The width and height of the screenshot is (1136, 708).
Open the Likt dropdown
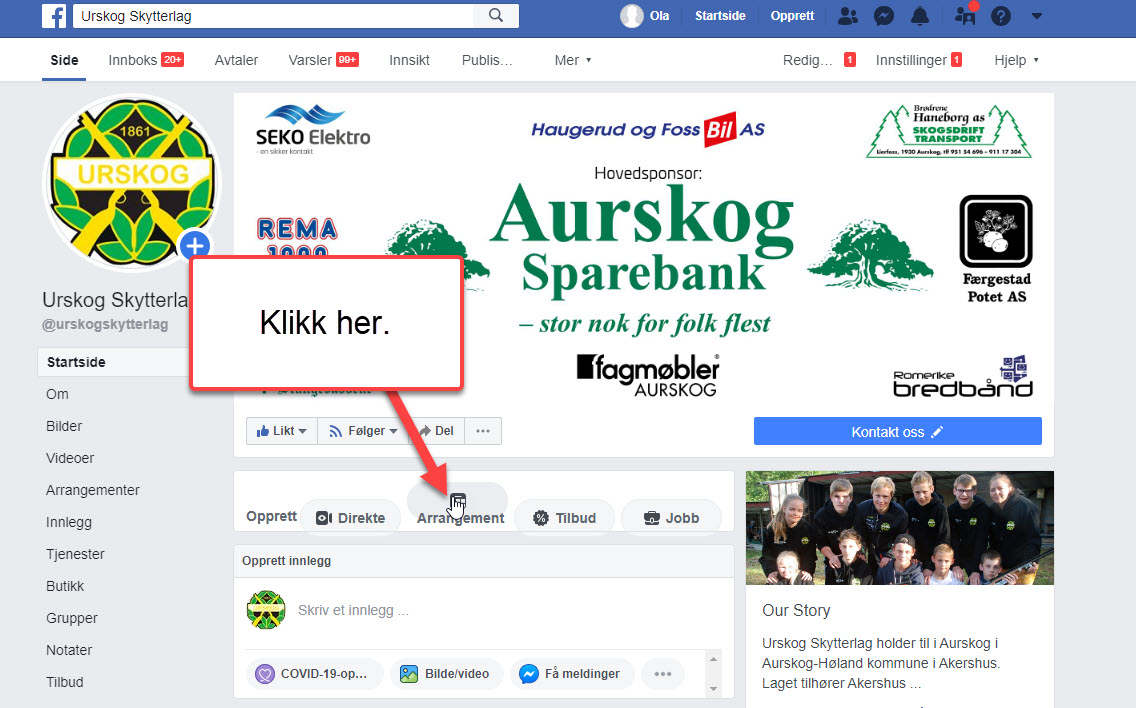[282, 431]
